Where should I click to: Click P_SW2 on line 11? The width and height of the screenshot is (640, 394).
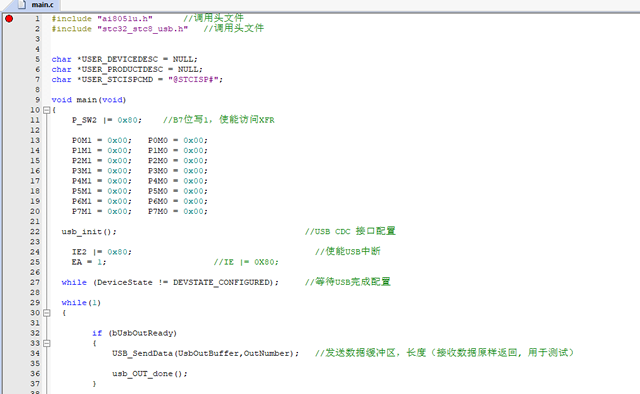84,120
